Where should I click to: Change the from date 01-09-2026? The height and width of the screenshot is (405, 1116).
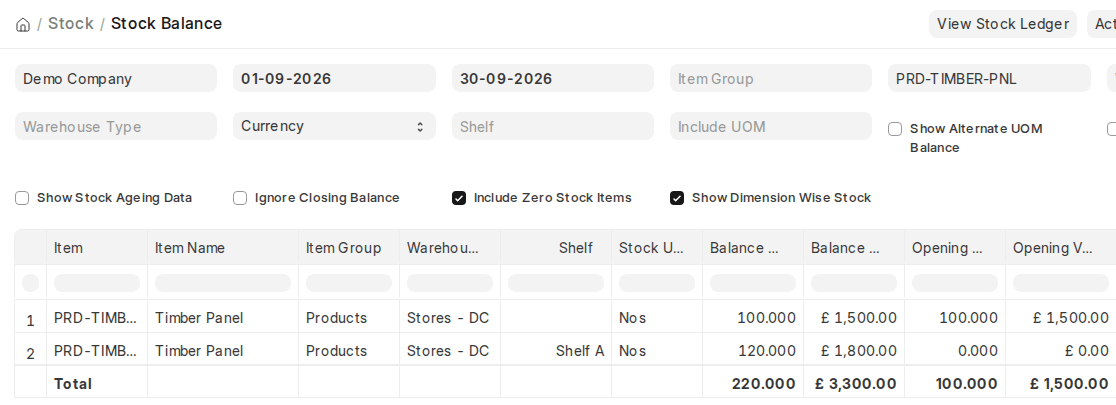point(335,78)
